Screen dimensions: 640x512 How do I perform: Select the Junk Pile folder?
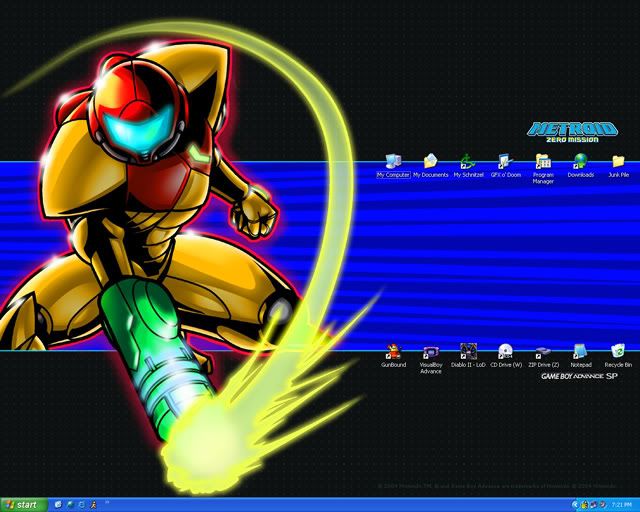(618, 166)
